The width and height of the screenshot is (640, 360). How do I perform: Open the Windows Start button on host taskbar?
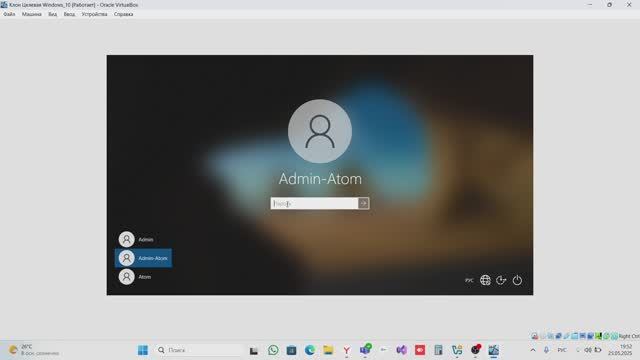pos(143,350)
